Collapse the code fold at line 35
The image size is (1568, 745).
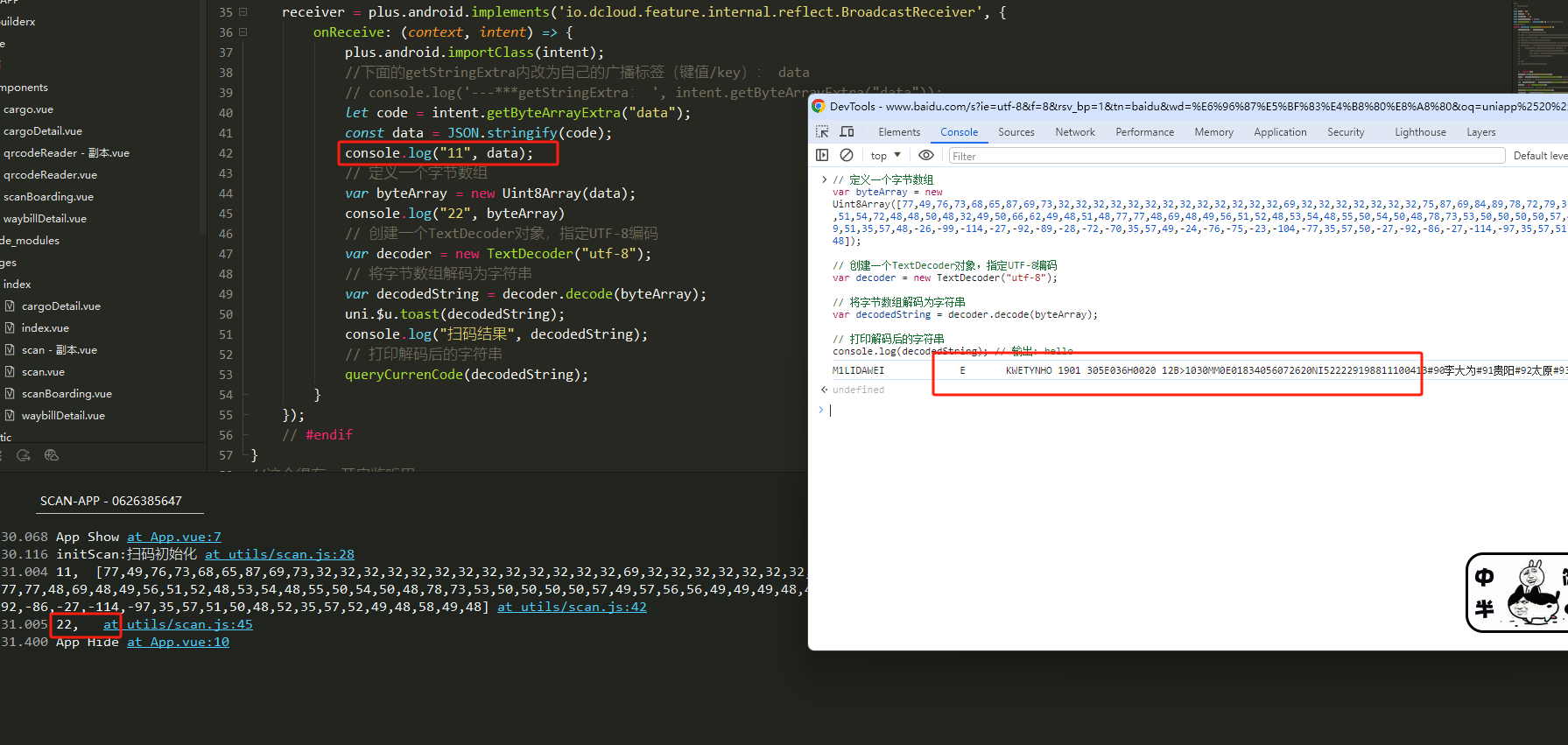tap(243, 12)
